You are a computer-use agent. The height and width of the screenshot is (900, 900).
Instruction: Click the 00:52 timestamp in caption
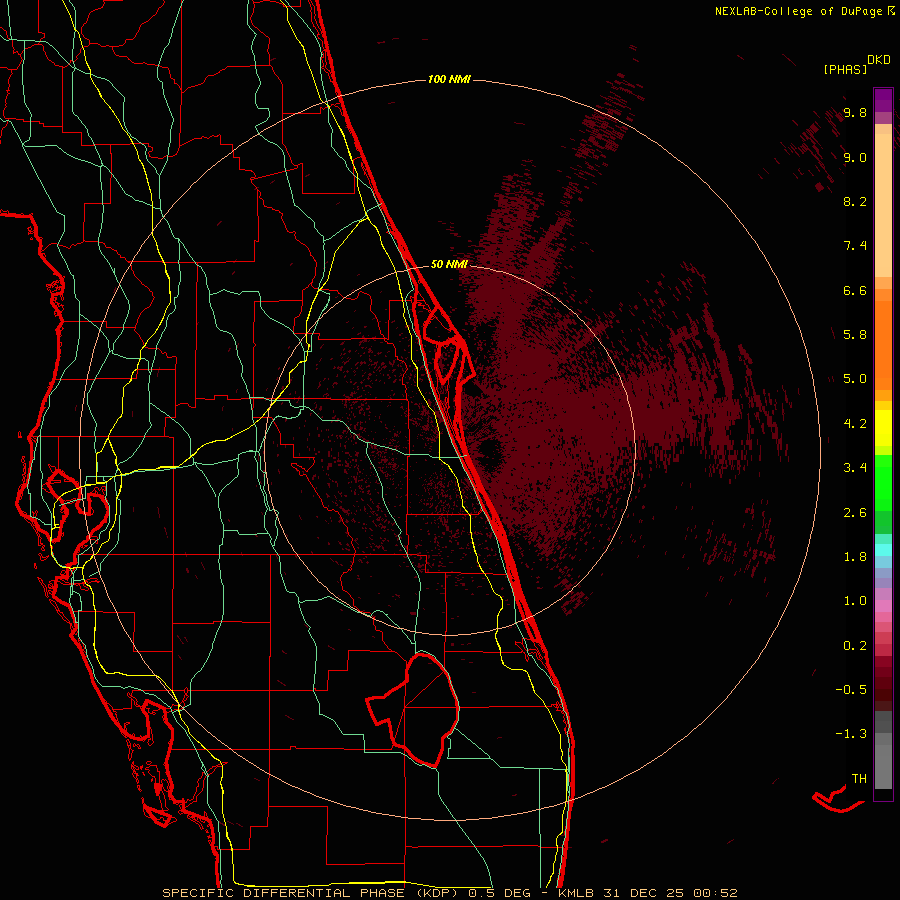point(715,893)
